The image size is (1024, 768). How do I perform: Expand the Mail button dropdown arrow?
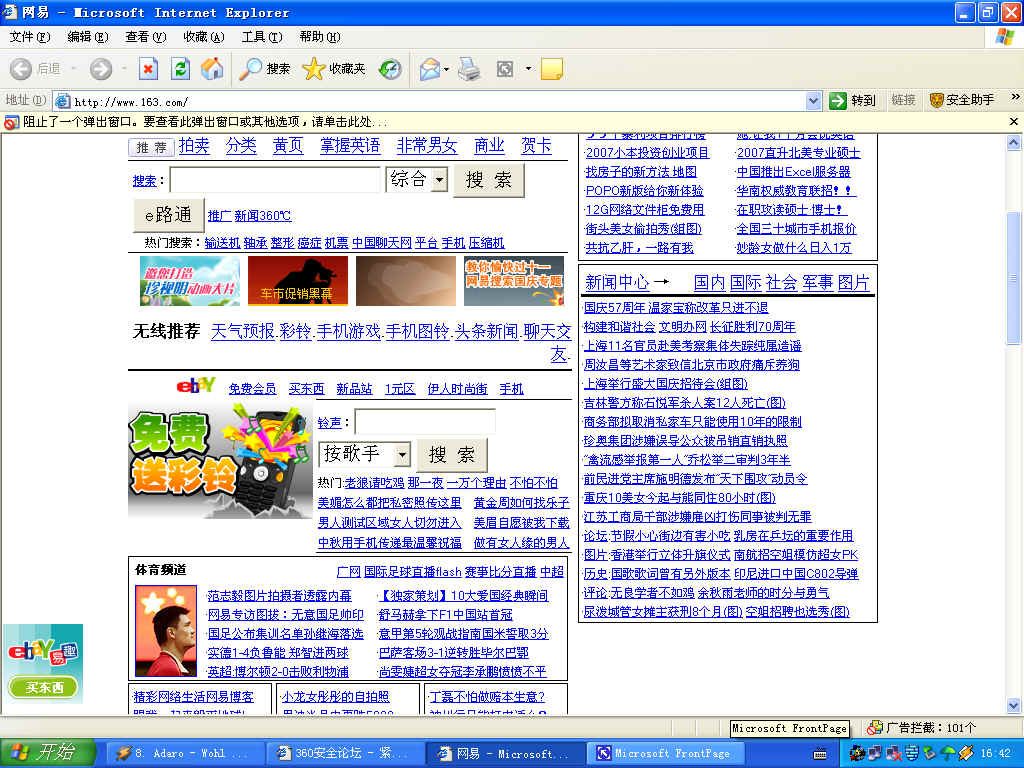point(447,69)
